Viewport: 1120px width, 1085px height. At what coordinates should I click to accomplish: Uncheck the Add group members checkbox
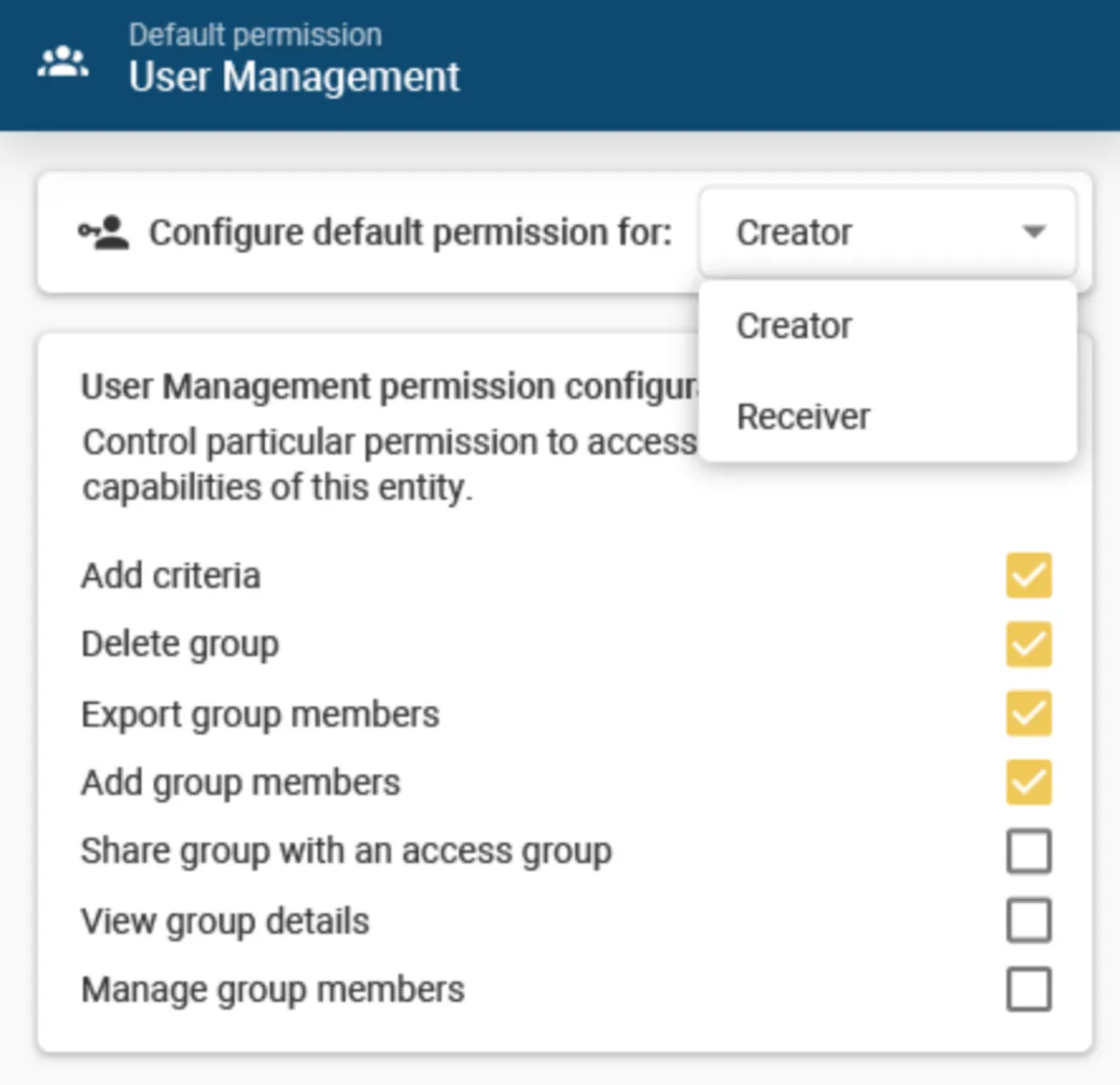tap(1029, 782)
